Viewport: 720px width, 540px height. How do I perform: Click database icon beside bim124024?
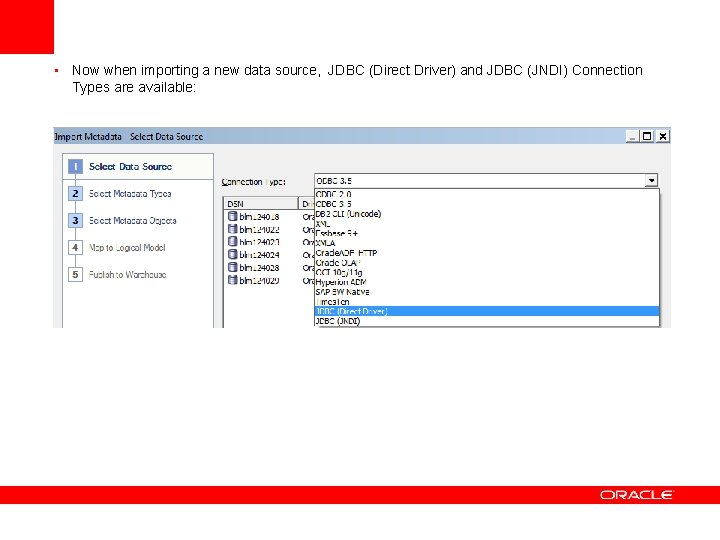(x=233, y=254)
